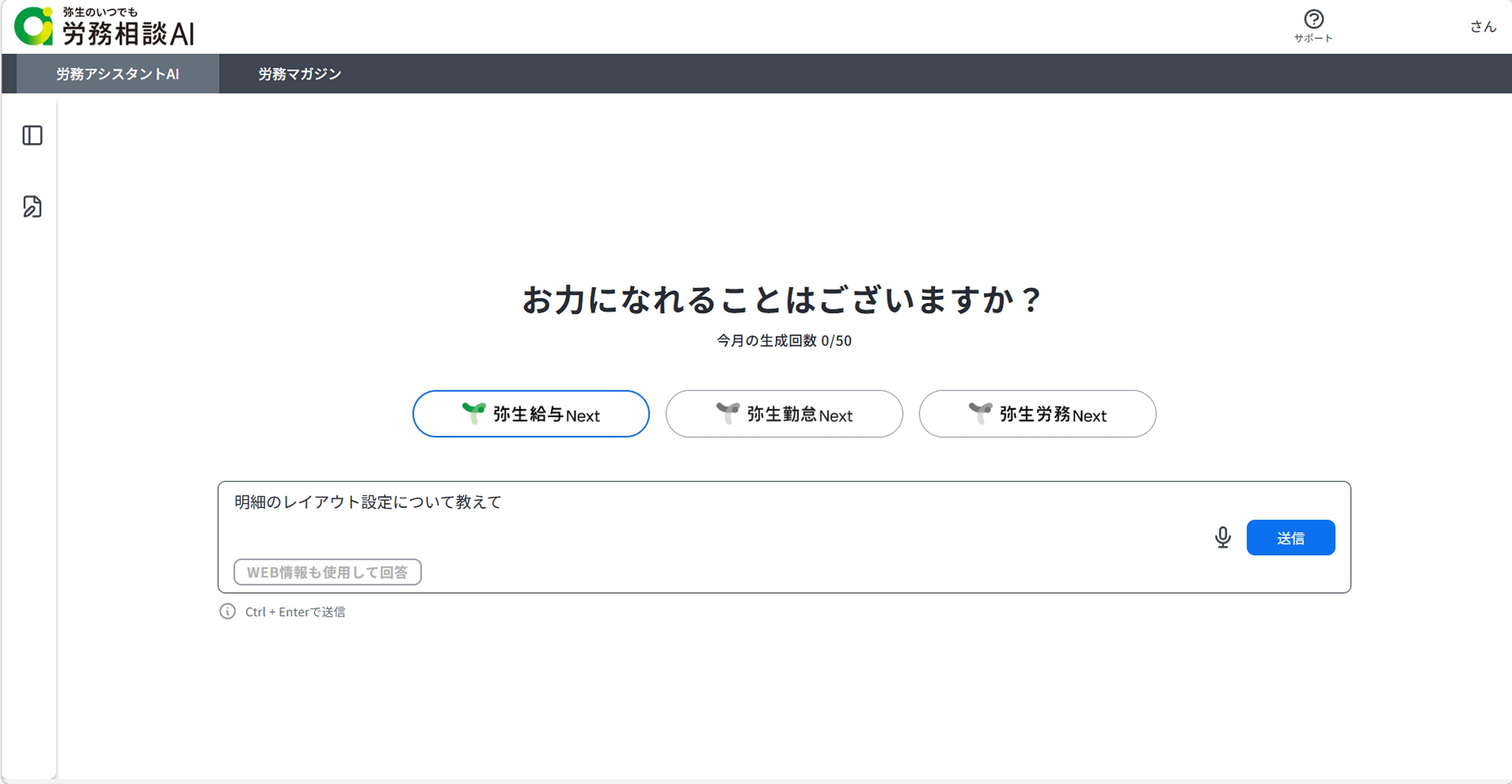This screenshot has height=784, width=1512.
Task: Select the 弥生労務Next product option
Action: pos(1037,414)
